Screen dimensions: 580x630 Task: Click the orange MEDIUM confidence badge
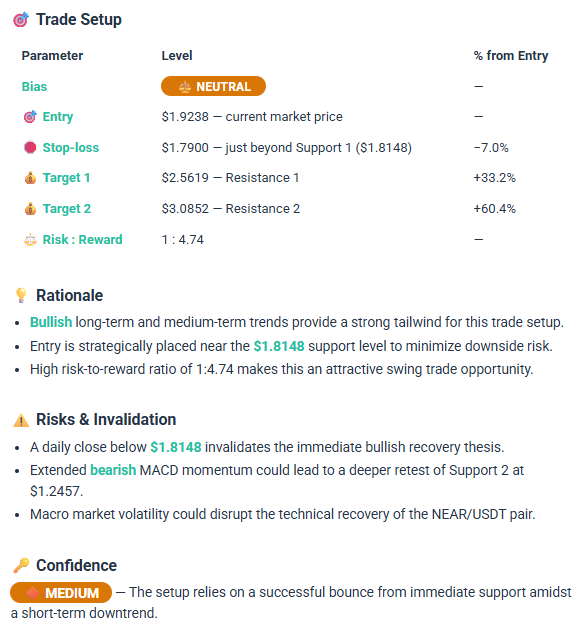[x=61, y=593]
